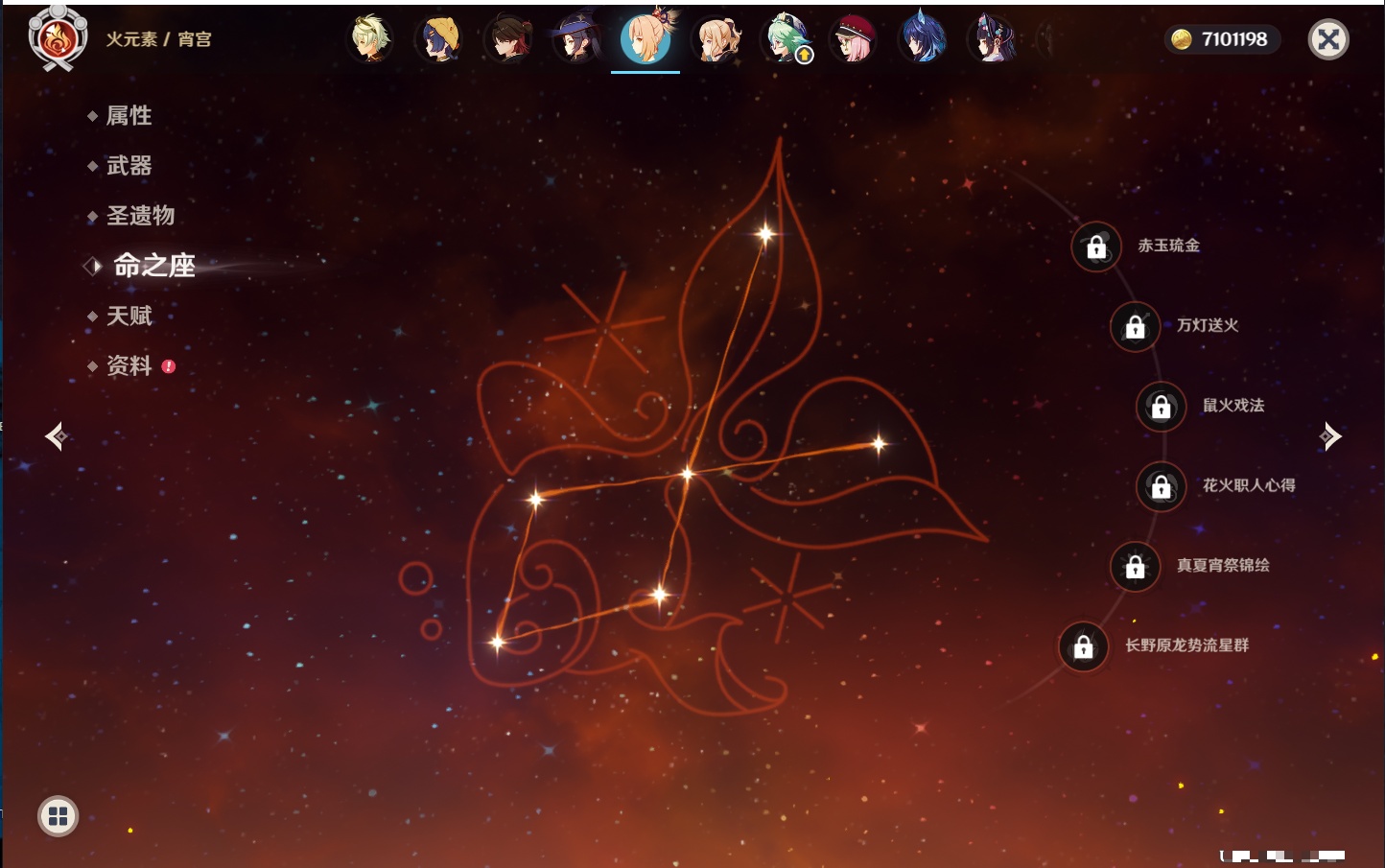Click the 花火职人心得 constellation label
1385x868 pixels.
pos(1249,485)
